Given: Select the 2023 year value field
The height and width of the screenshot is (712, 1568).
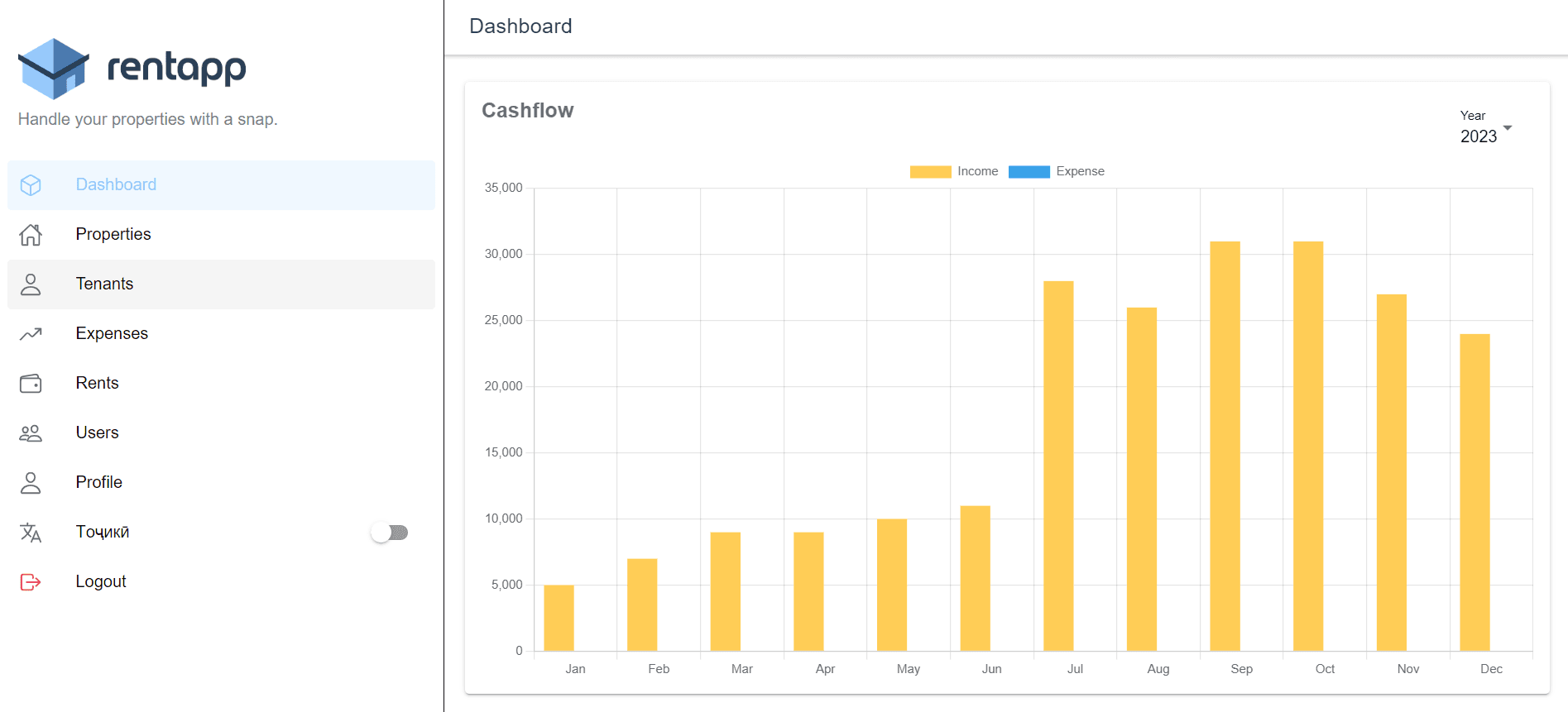Looking at the screenshot, I should (1478, 136).
